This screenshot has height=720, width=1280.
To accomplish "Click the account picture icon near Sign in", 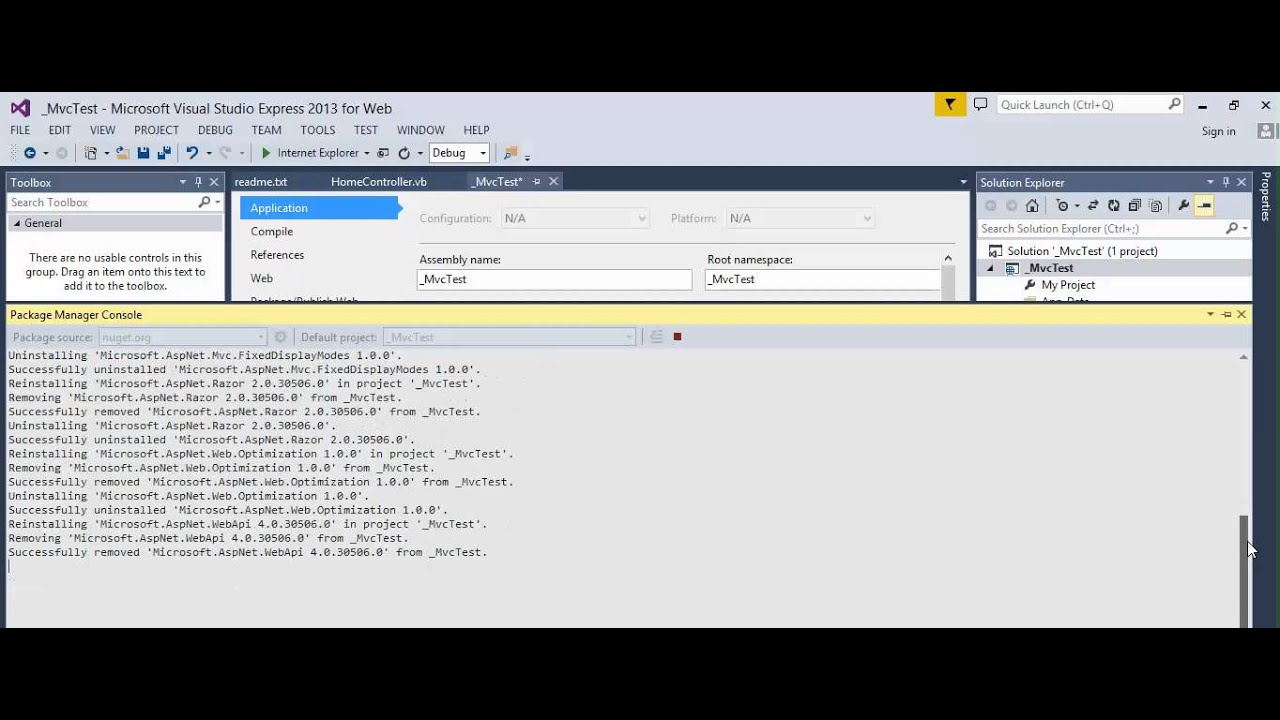I will 1266,131.
